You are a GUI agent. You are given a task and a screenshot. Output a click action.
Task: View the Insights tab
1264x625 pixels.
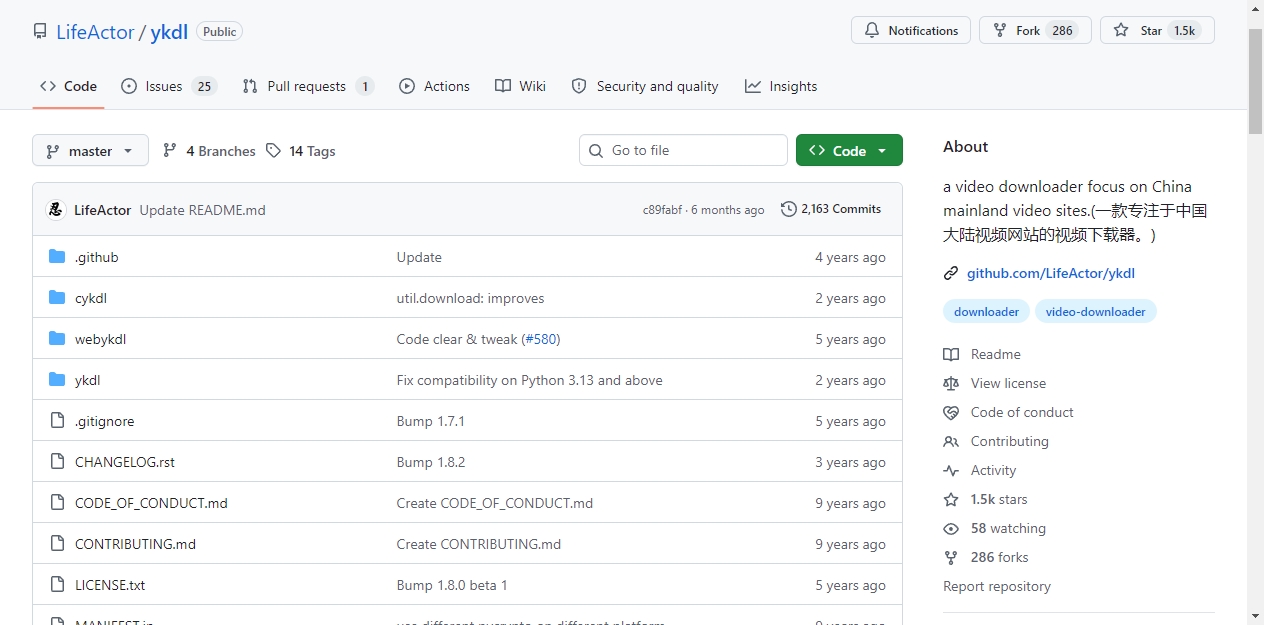click(x=781, y=86)
